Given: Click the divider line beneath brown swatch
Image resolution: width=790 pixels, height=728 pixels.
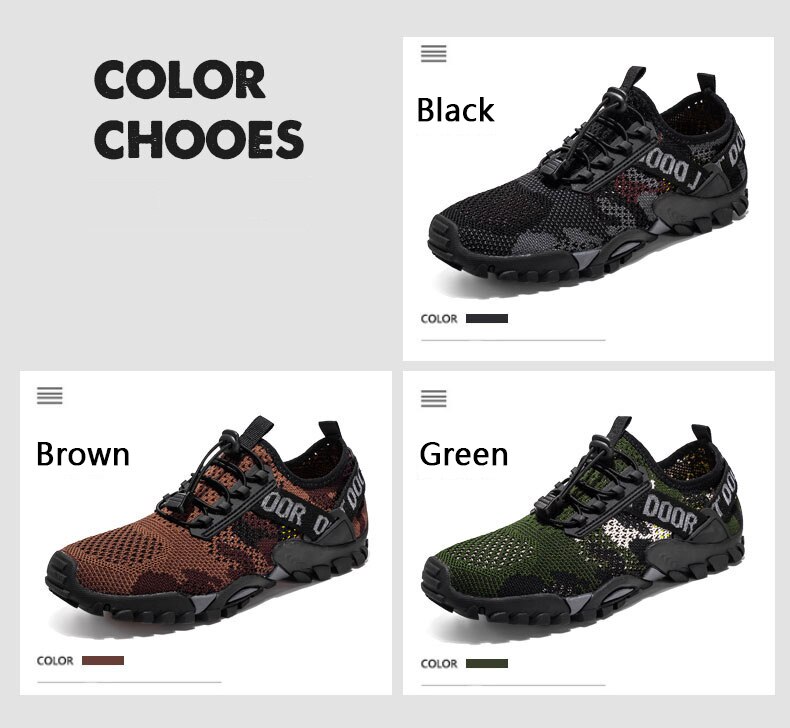Looking at the screenshot, I should [x=129, y=682].
